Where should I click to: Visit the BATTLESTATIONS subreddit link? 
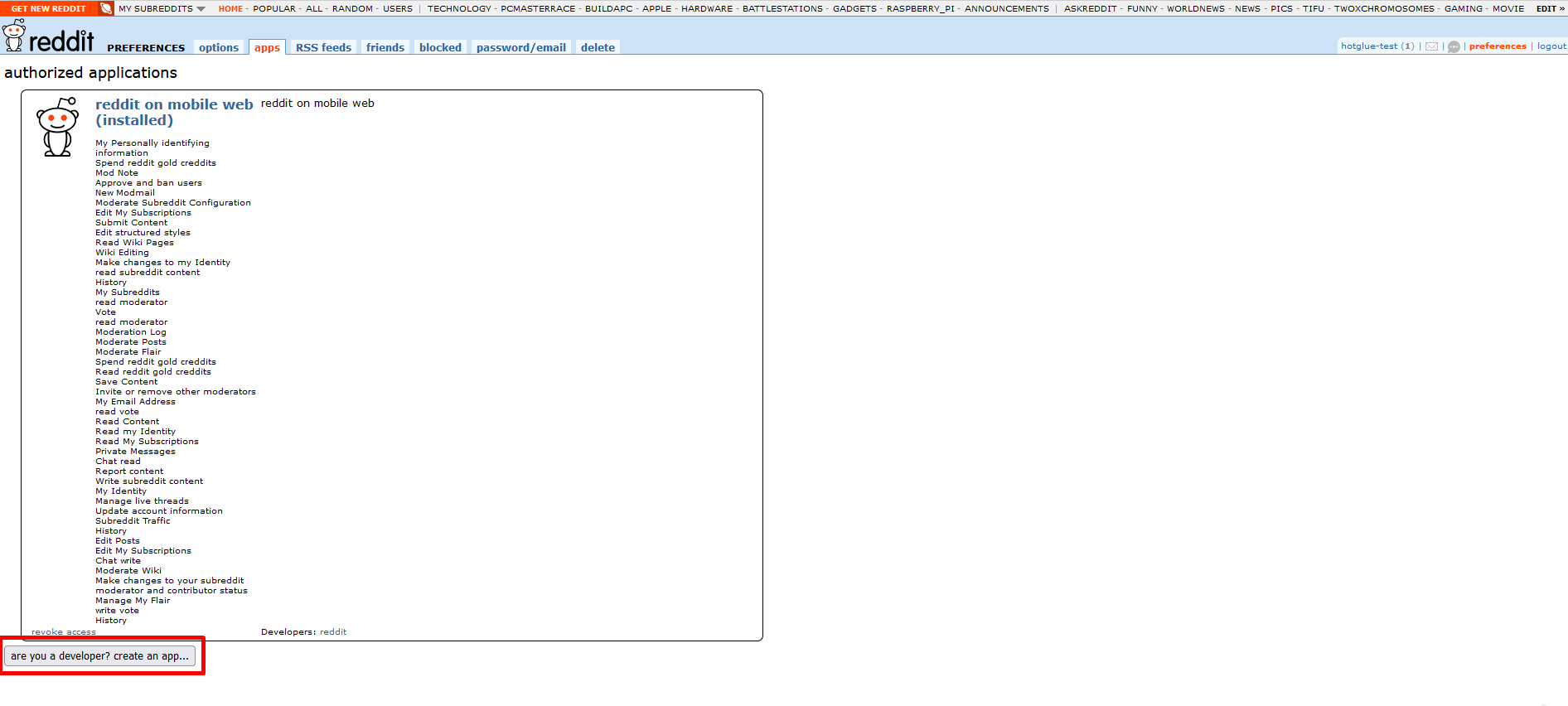tap(782, 8)
